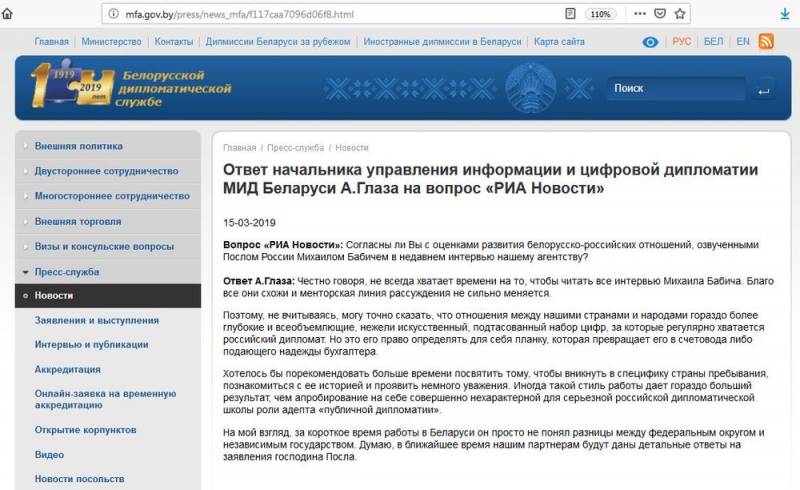Click the Pocket save icon

tap(660, 14)
